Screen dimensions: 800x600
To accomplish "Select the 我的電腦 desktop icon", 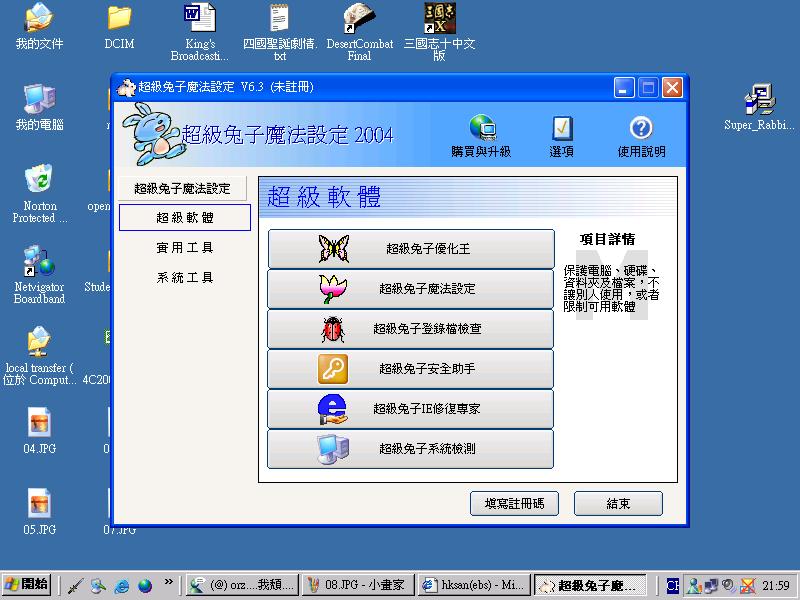I will tap(39, 107).
